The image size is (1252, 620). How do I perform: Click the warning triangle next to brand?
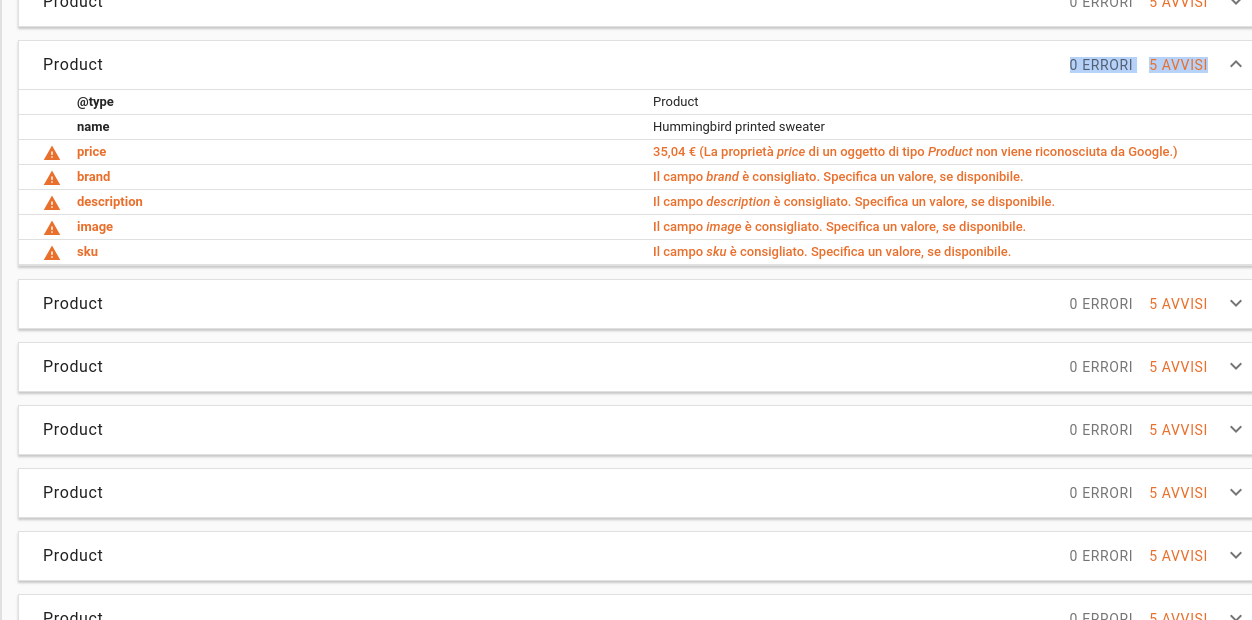pos(51,177)
